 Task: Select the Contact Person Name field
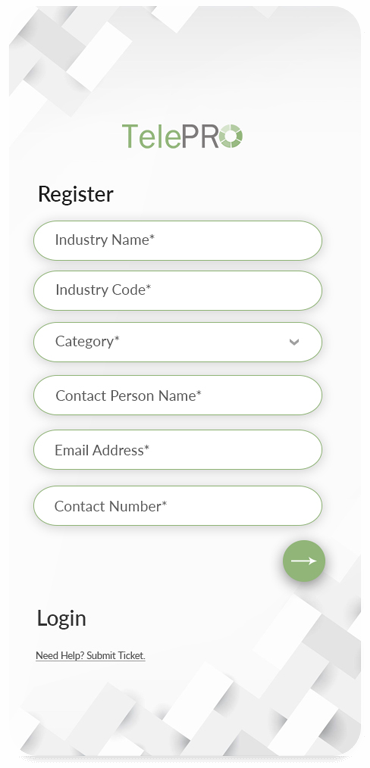178,395
